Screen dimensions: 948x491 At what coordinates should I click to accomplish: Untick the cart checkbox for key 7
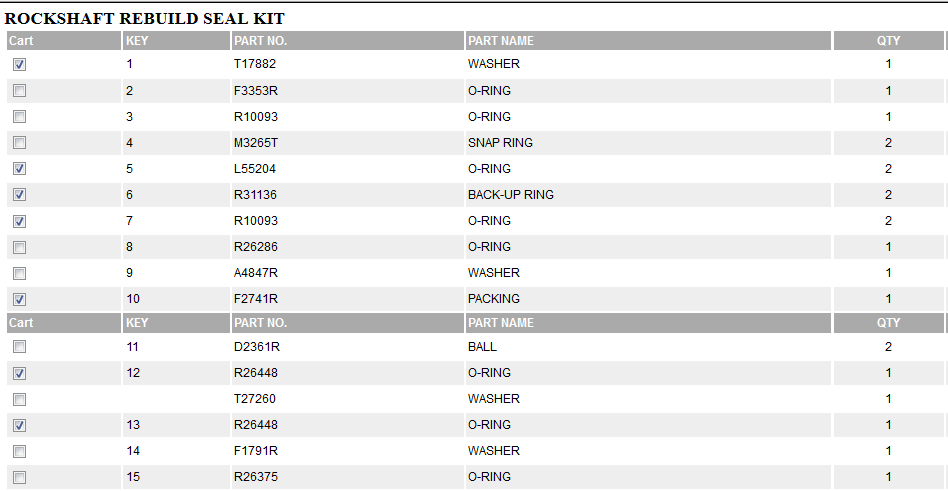tap(20, 221)
